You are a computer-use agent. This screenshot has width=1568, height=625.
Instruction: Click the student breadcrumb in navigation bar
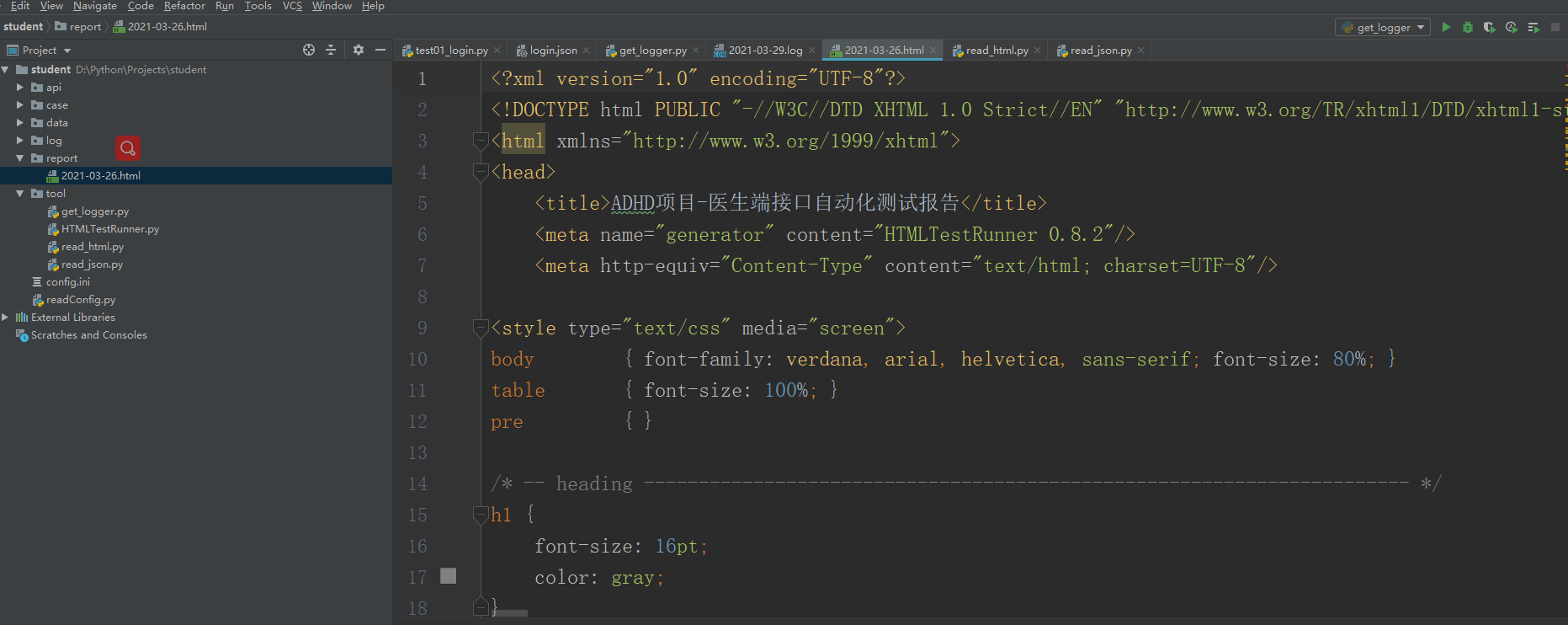pyautogui.click(x=24, y=27)
